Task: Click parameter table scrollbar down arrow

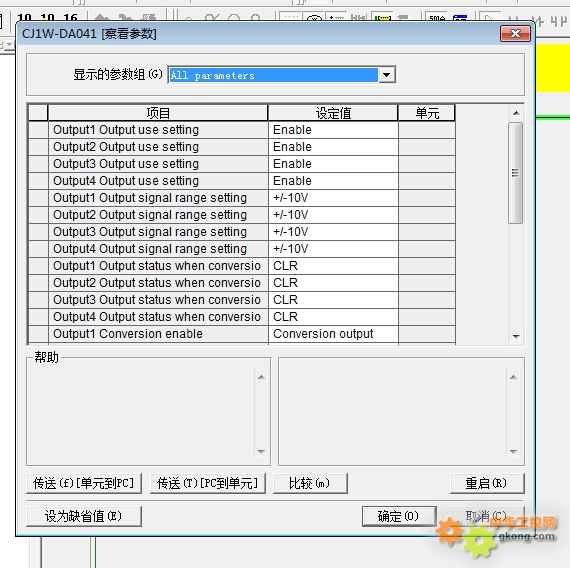Action: click(x=516, y=336)
